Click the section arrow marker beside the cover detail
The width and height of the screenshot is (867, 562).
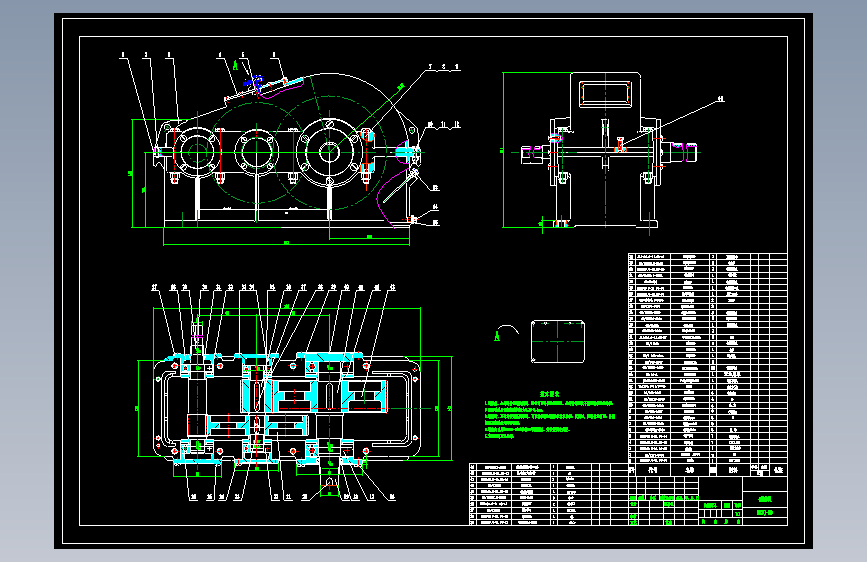(x=505, y=333)
